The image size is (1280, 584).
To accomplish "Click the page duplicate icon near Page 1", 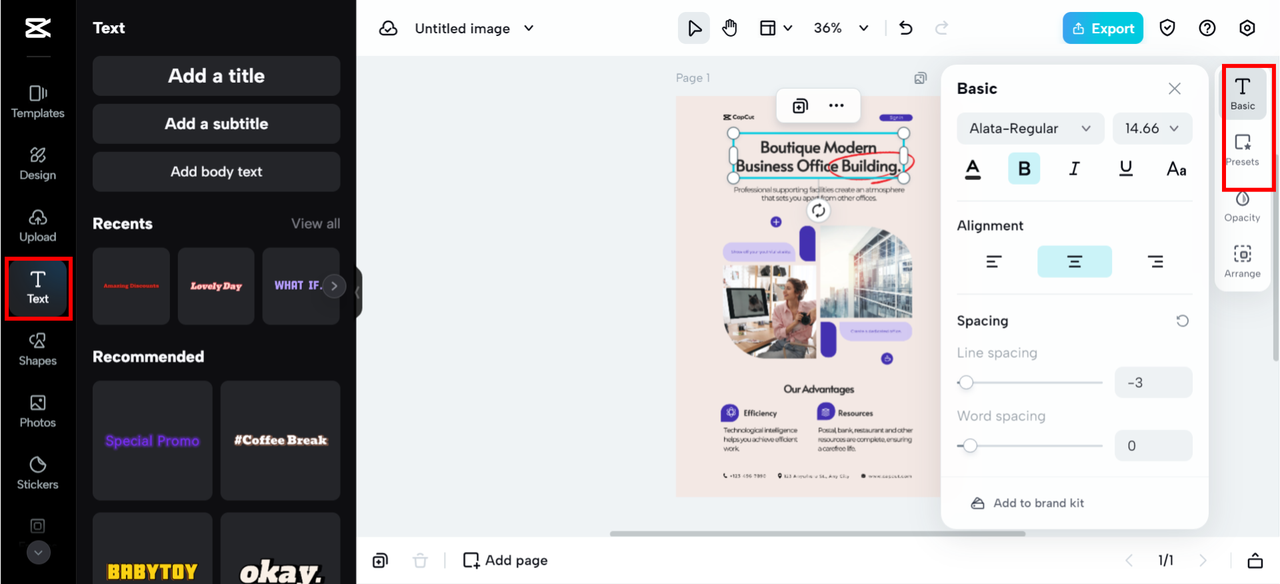I will coord(920,78).
